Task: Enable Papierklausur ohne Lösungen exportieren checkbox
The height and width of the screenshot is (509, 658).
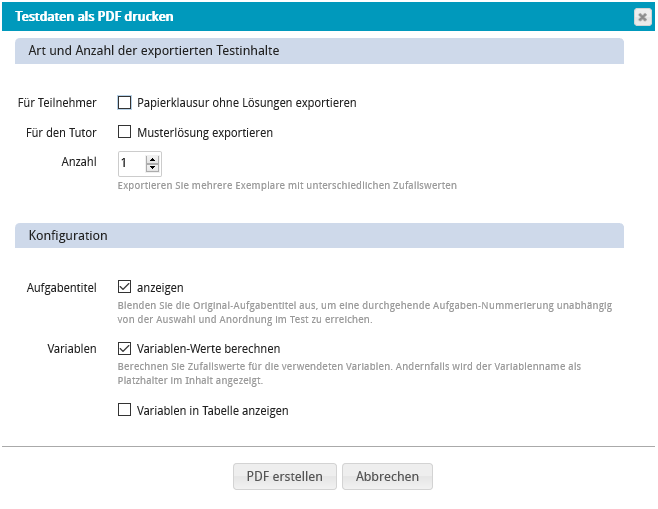Action: tap(125, 102)
